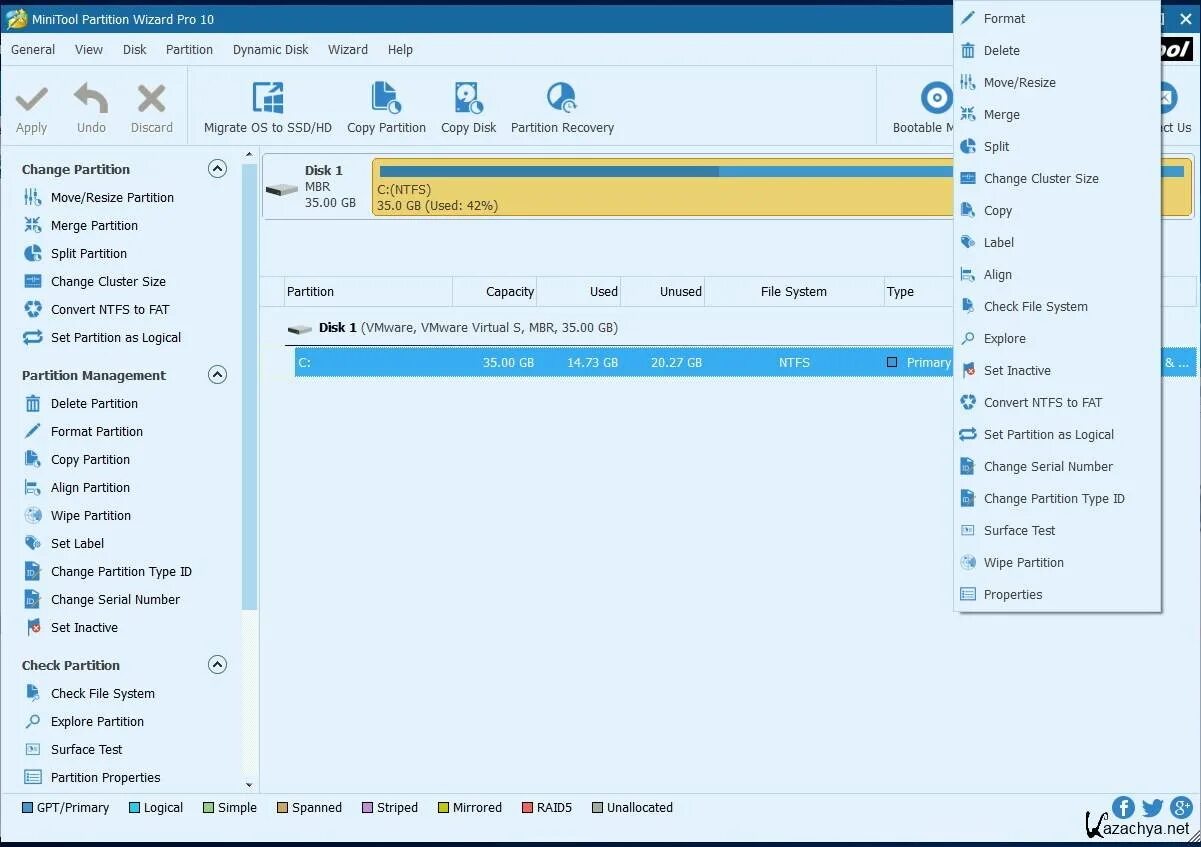This screenshot has height=847, width=1201.
Task: Click Format Partition in sidebar
Action: coord(97,432)
